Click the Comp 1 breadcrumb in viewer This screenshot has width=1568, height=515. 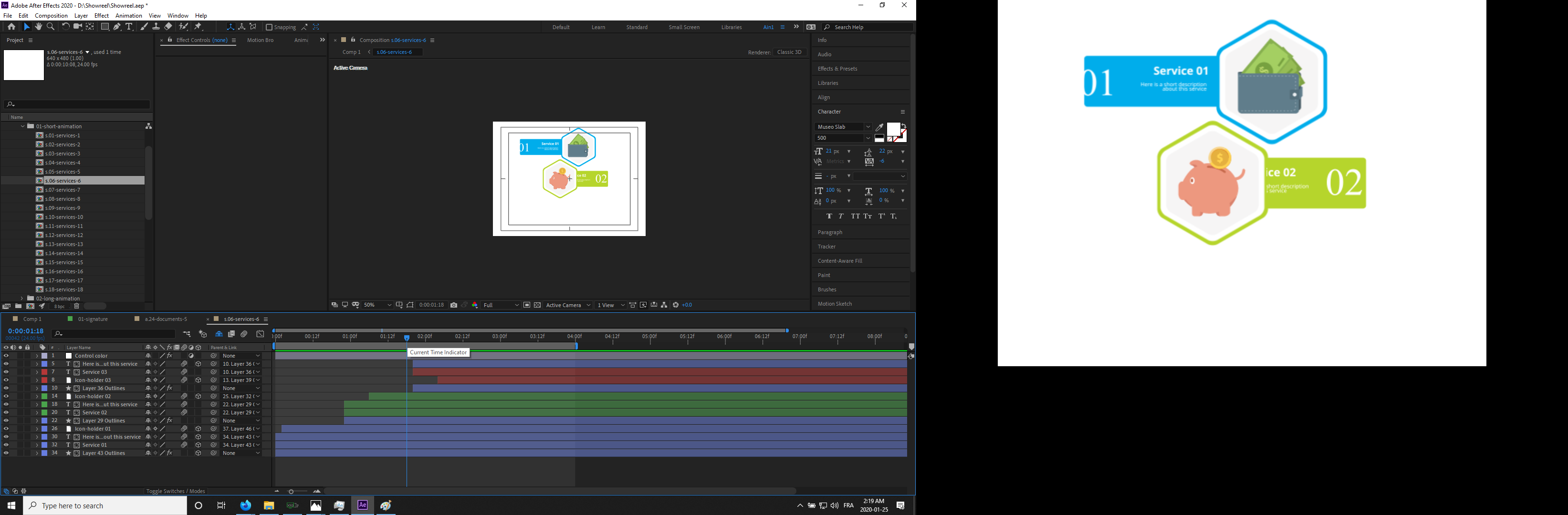352,52
